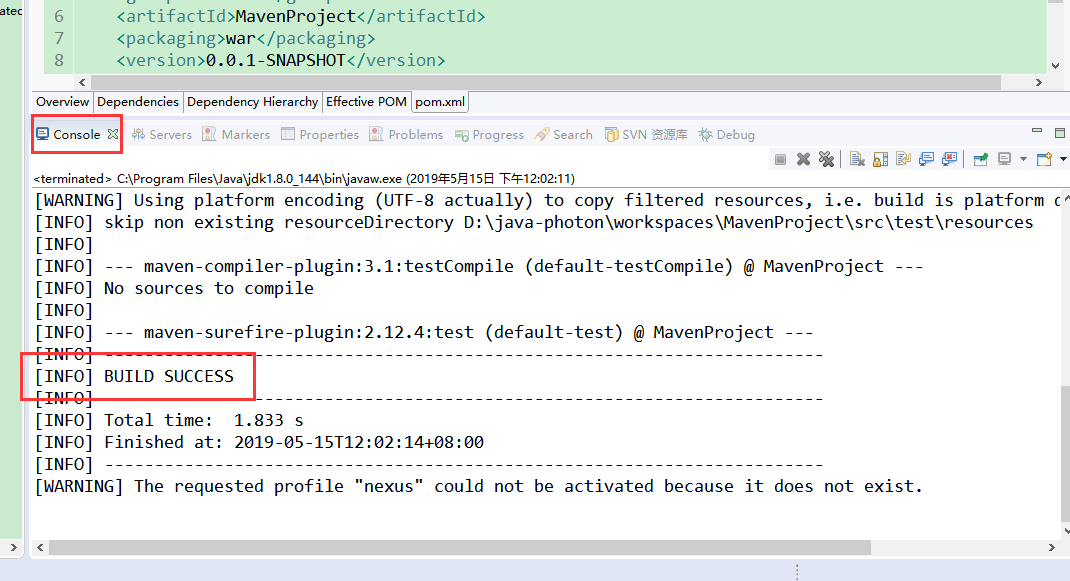The width and height of the screenshot is (1070, 581).
Task: Toggle Word Wrap in console toolbar
Action: (903, 159)
